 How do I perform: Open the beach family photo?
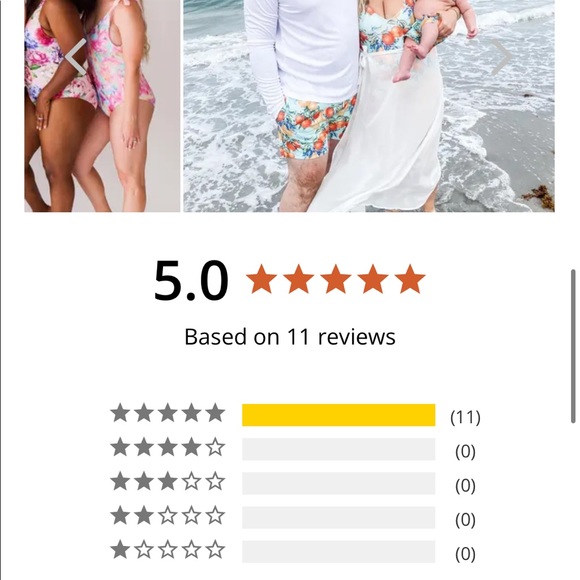coord(369,106)
